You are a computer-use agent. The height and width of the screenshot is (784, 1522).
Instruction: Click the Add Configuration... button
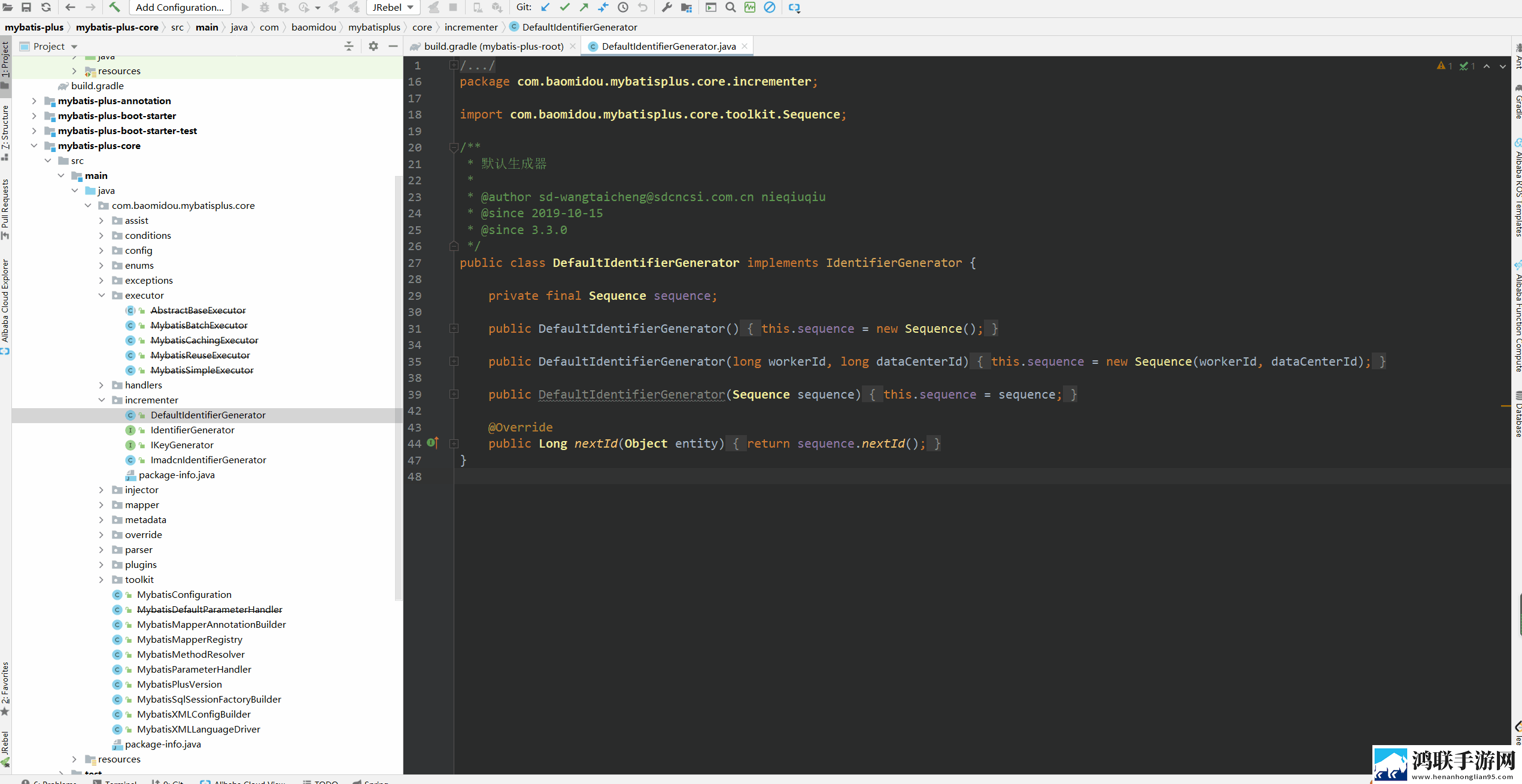(180, 7)
